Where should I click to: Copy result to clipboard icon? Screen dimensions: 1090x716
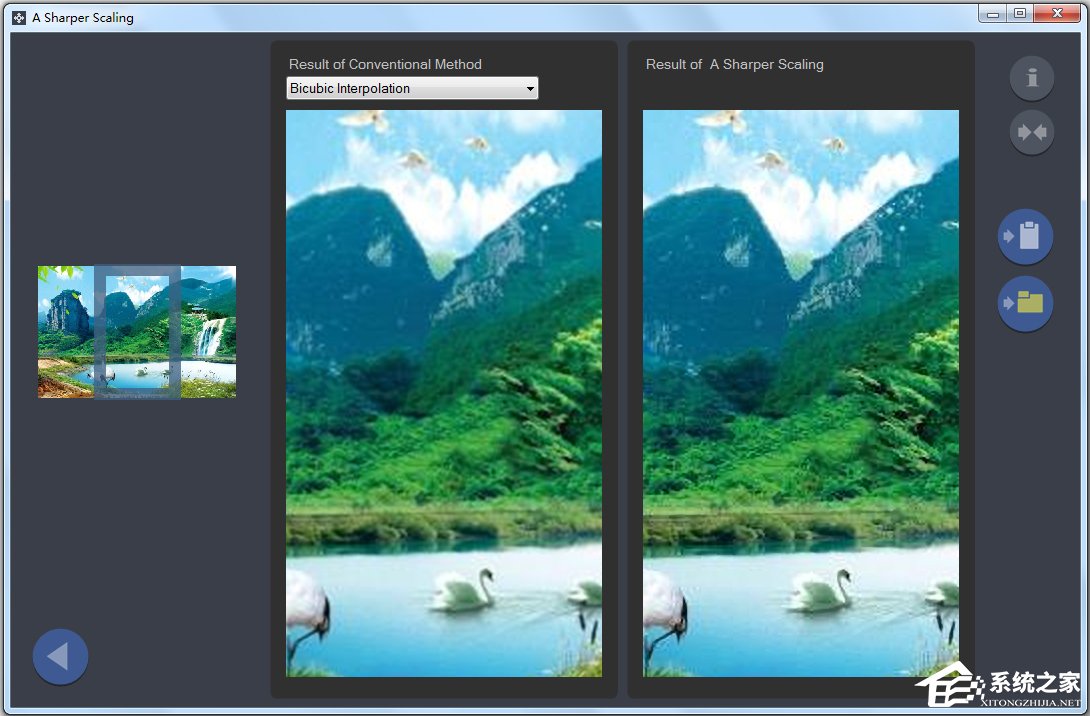click(x=1025, y=236)
